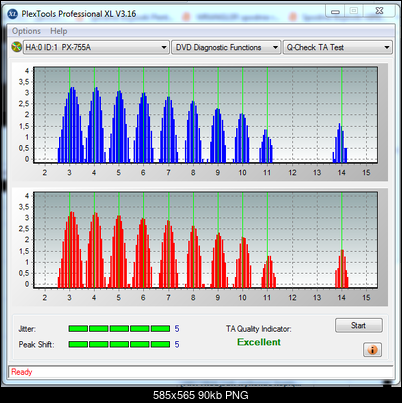Click the Ready status bar
The height and width of the screenshot is (403, 402).
[201, 372]
